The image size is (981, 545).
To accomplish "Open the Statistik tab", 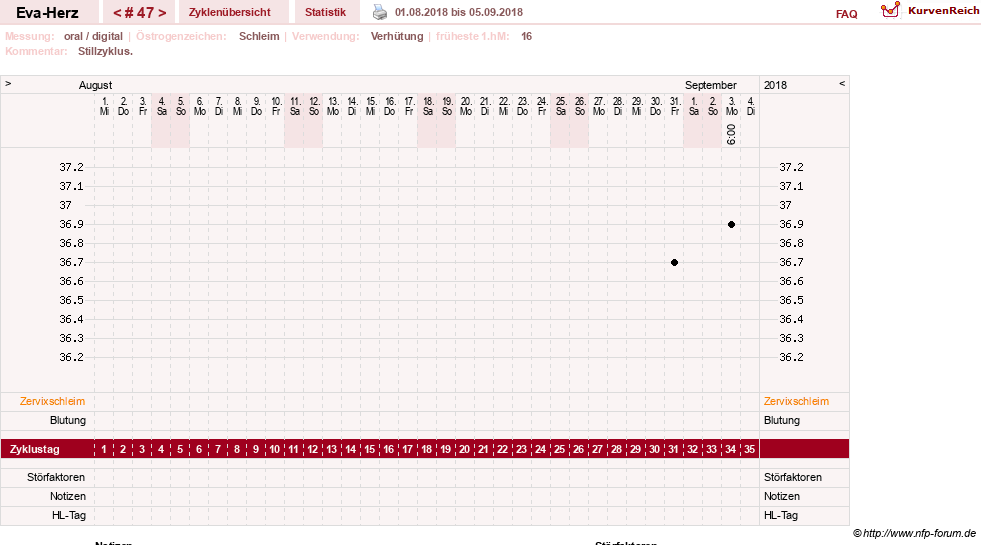I will pyautogui.click(x=325, y=12).
